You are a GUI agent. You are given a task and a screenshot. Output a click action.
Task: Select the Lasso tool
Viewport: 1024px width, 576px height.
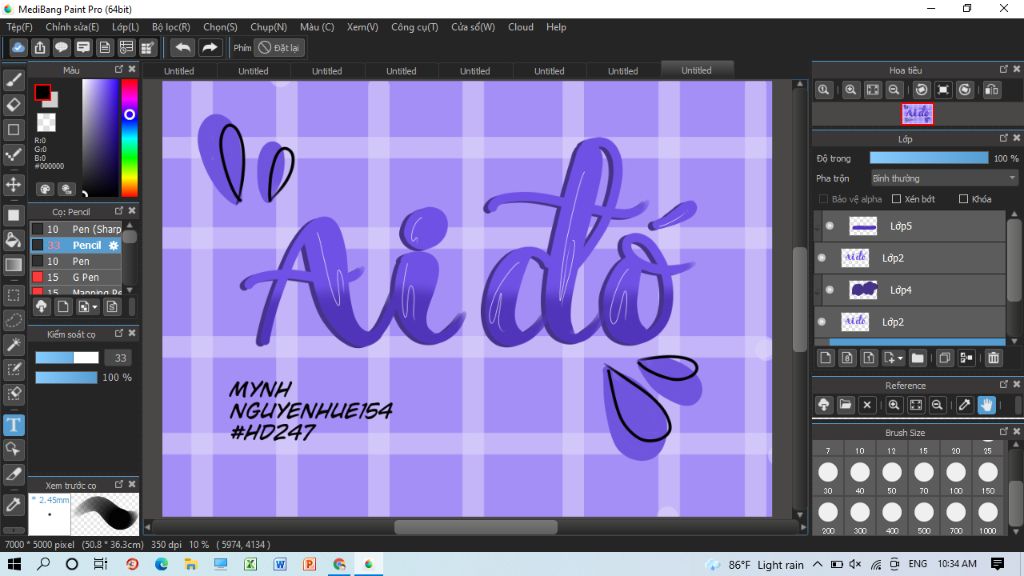tap(14, 320)
